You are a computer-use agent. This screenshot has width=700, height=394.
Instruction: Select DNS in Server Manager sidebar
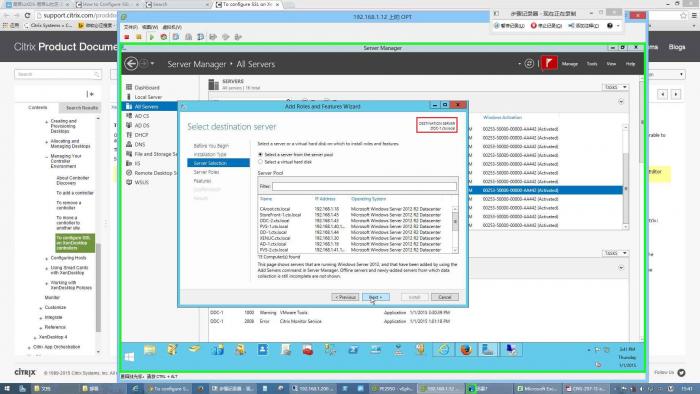pyautogui.click(x=140, y=145)
